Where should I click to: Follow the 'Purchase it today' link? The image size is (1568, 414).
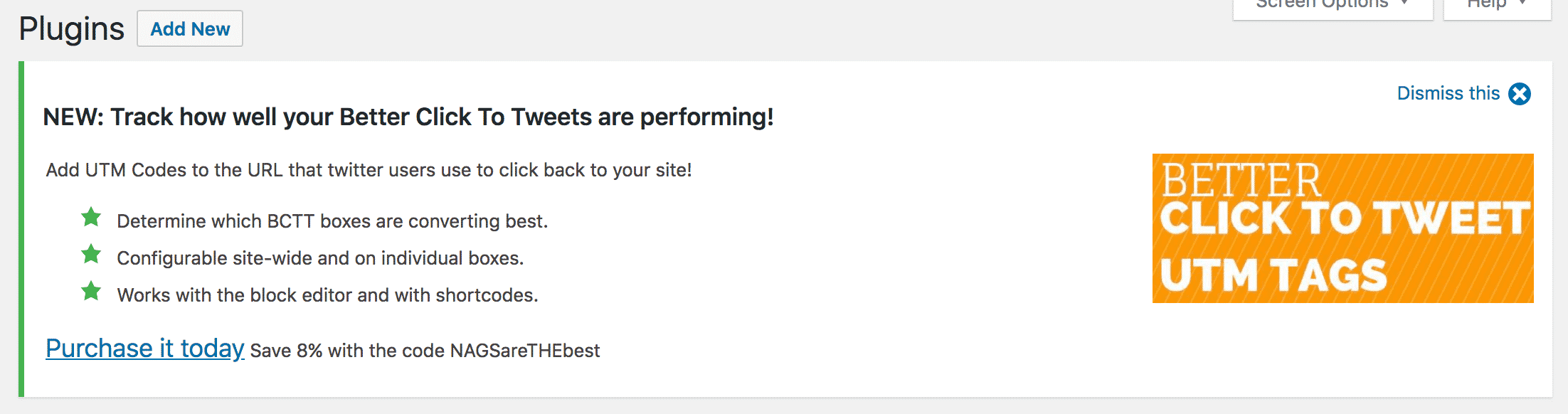pyautogui.click(x=145, y=349)
